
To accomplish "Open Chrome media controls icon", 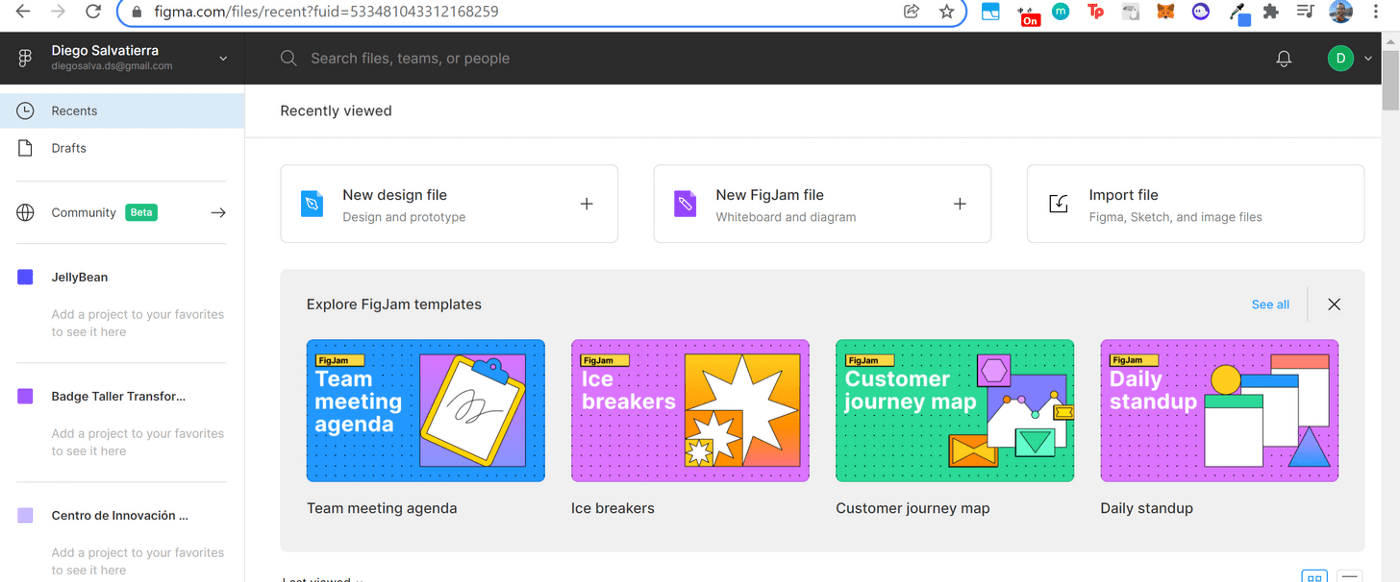I will [x=1305, y=12].
